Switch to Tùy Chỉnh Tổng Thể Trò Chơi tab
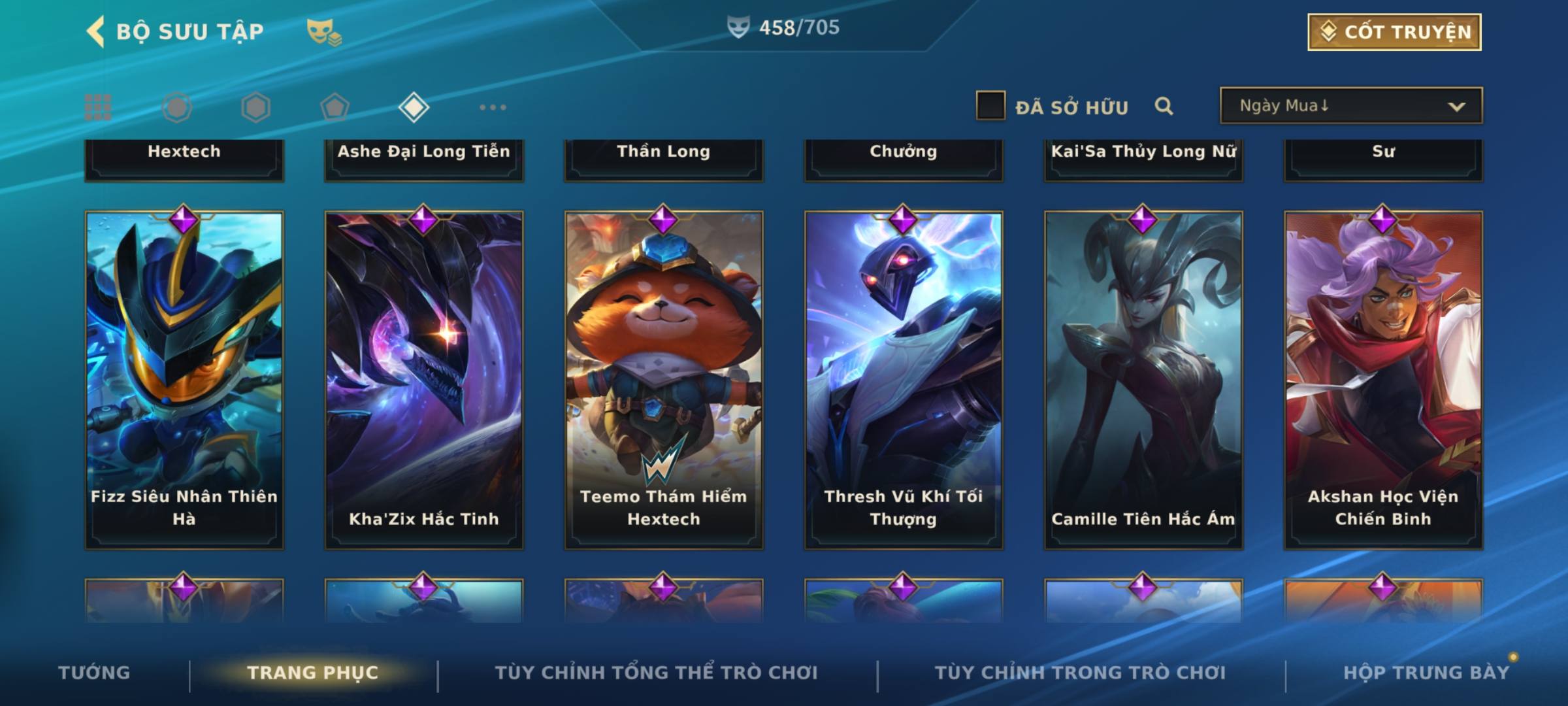 coord(657,673)
